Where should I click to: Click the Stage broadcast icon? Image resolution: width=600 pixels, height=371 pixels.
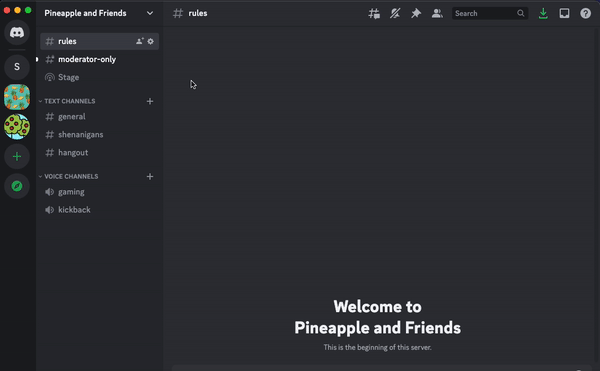pos(50,77)
